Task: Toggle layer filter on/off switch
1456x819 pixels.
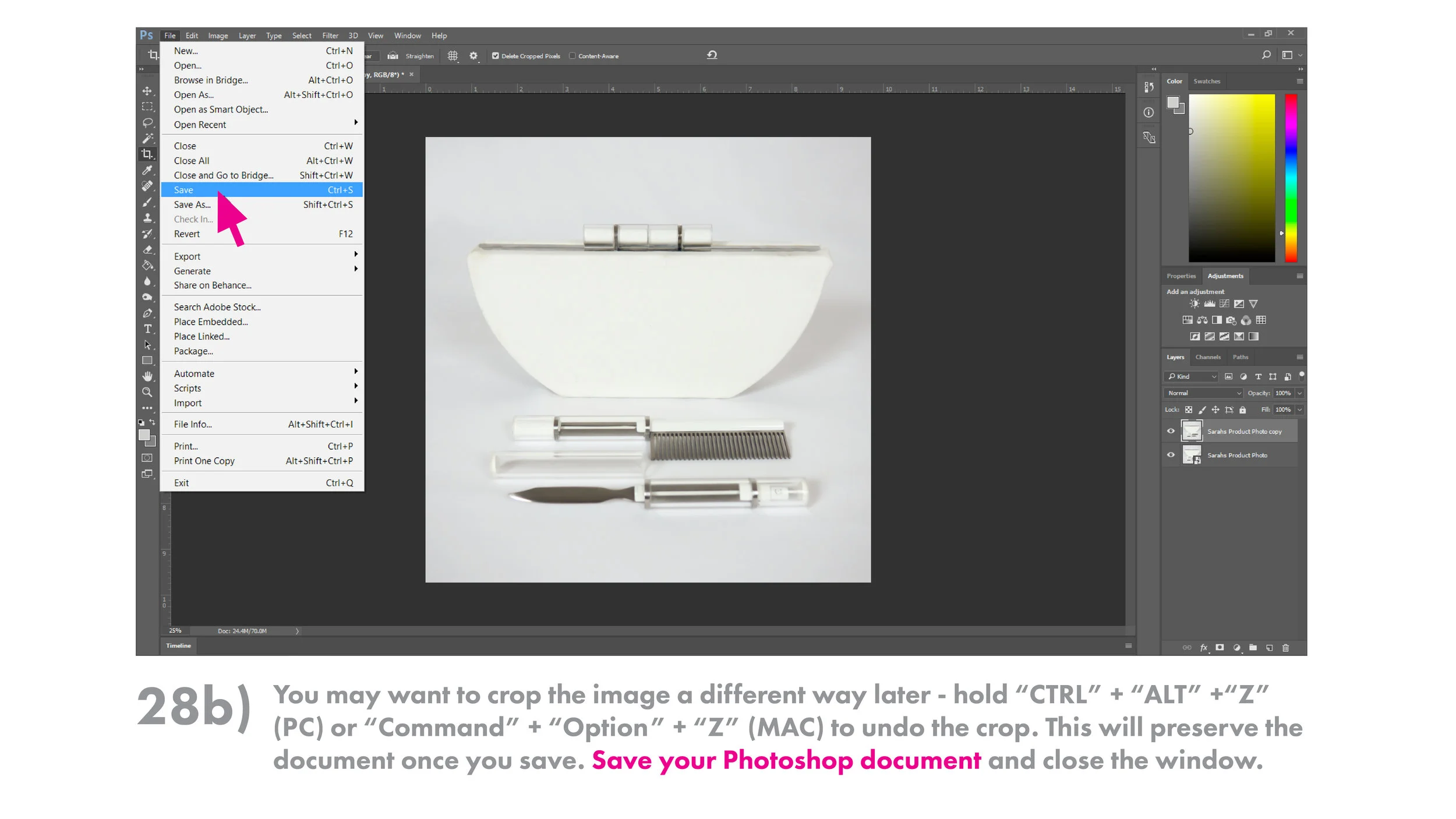Action: (1302, 376)
